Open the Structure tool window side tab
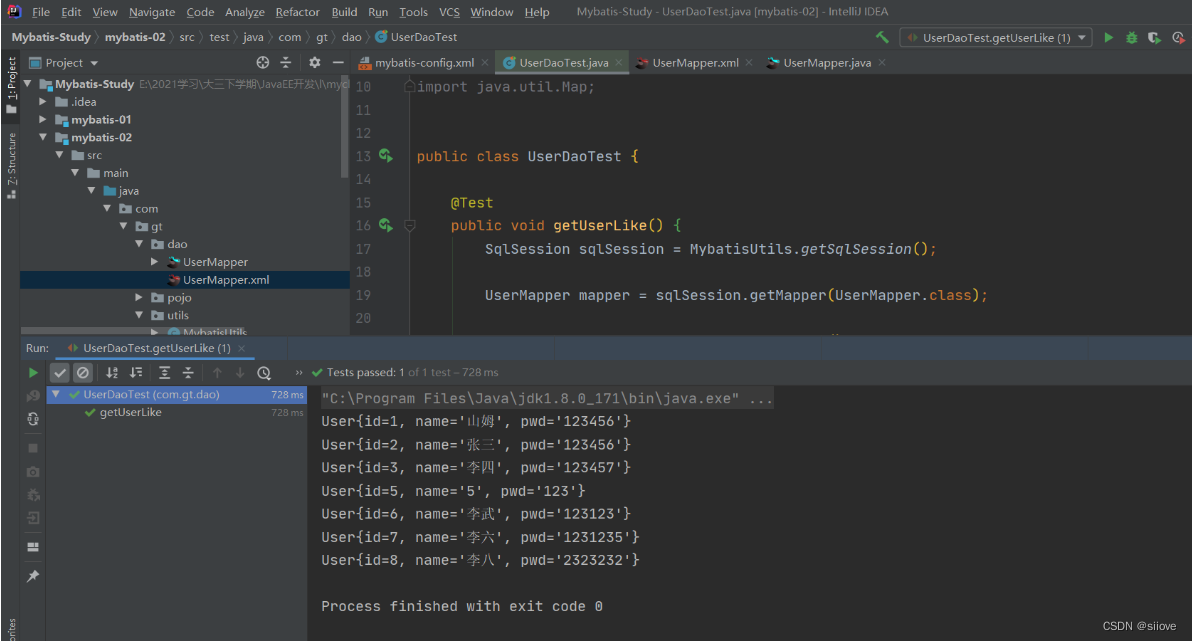The height and width of the screenshot is (641, 1192). click(x=11, y=165)
